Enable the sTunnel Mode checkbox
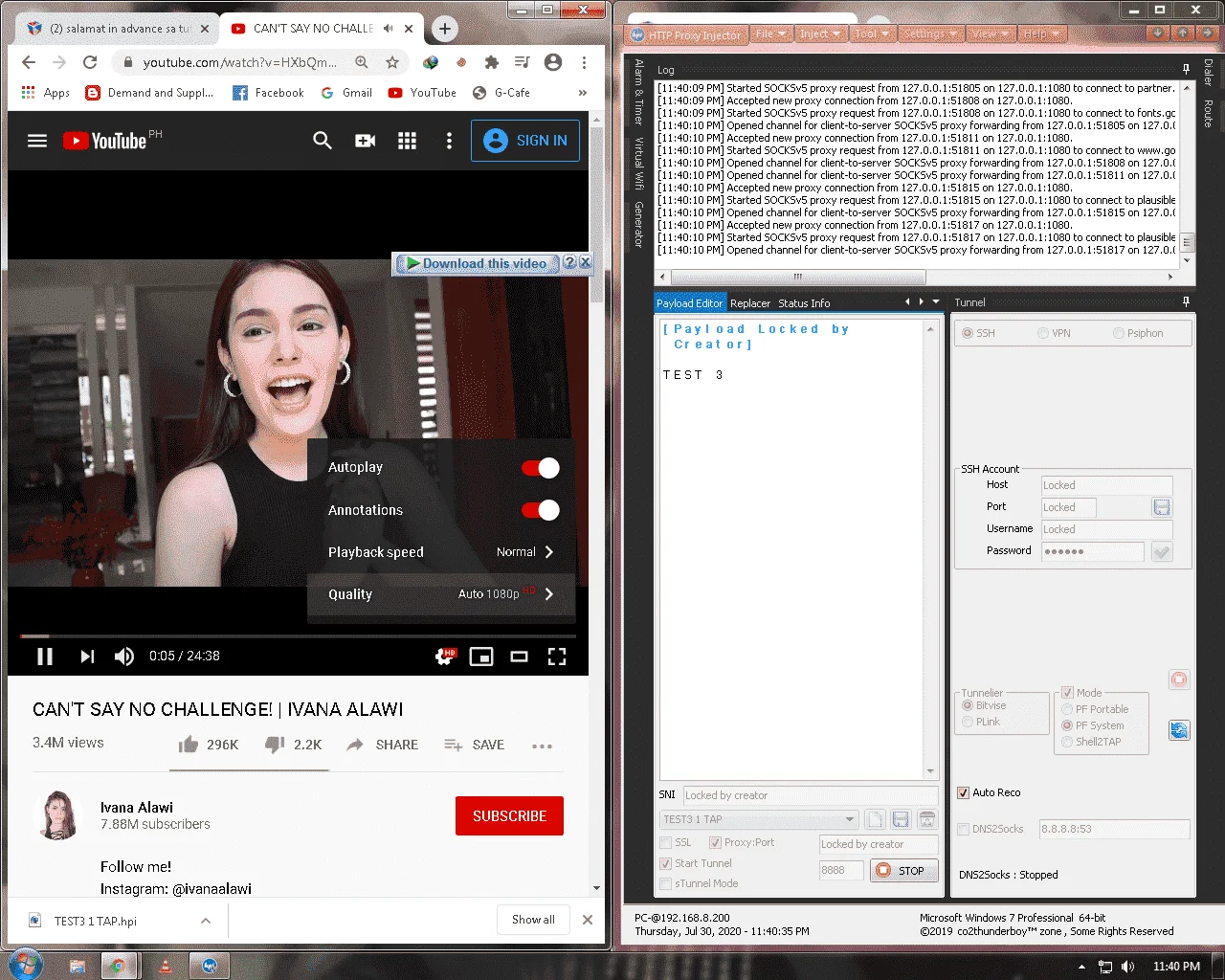The width and height of the screenshot is (1225, 980). click(x=666, y=883)
